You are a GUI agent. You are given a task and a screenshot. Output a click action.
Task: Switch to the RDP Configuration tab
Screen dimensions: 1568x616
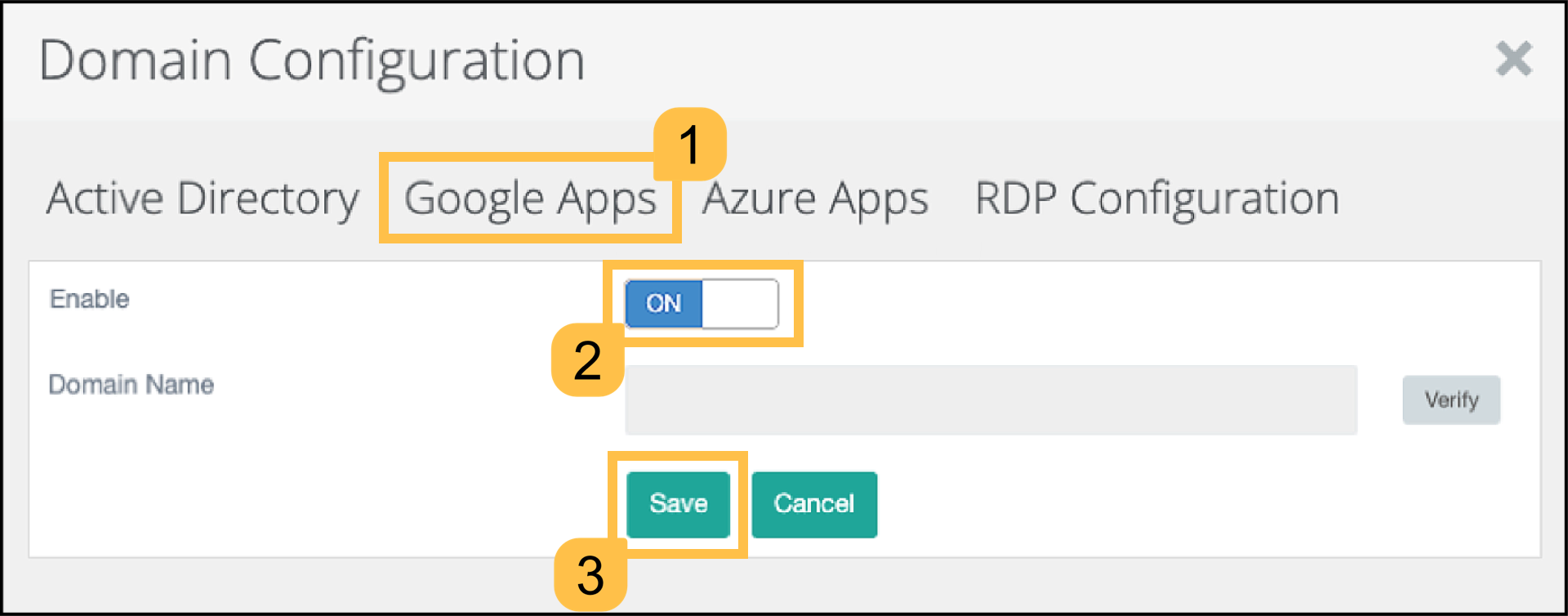(x=1156, y=197)
